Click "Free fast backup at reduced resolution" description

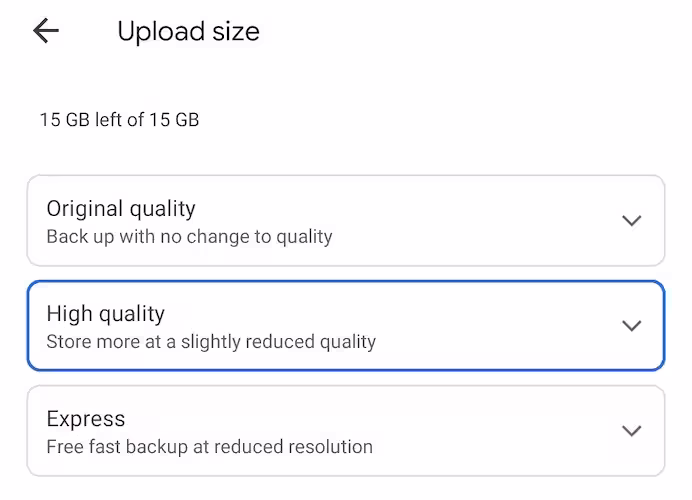coord(209,447)
